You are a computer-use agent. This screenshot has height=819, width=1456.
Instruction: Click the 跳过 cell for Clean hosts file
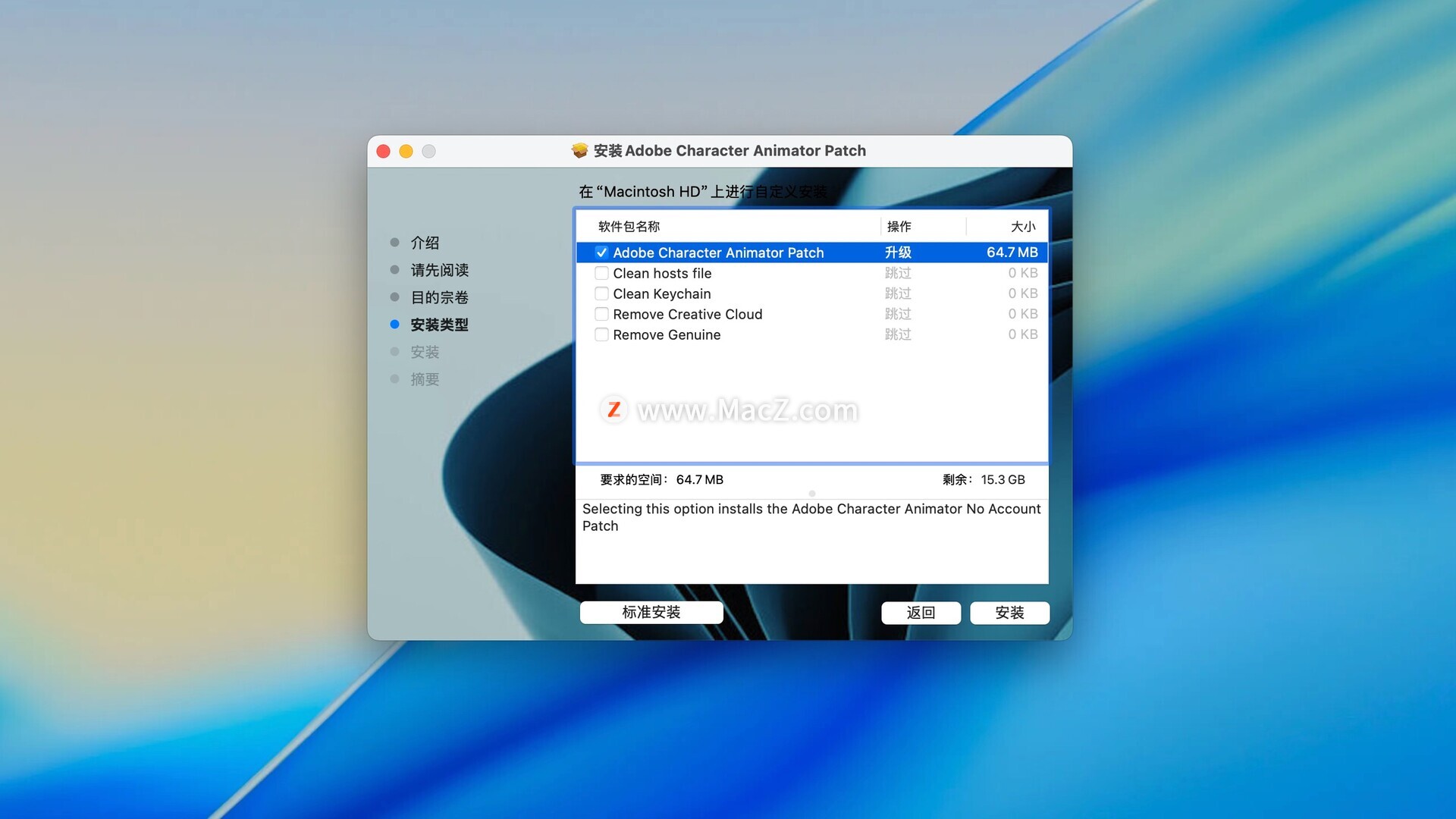coord(898,273)
